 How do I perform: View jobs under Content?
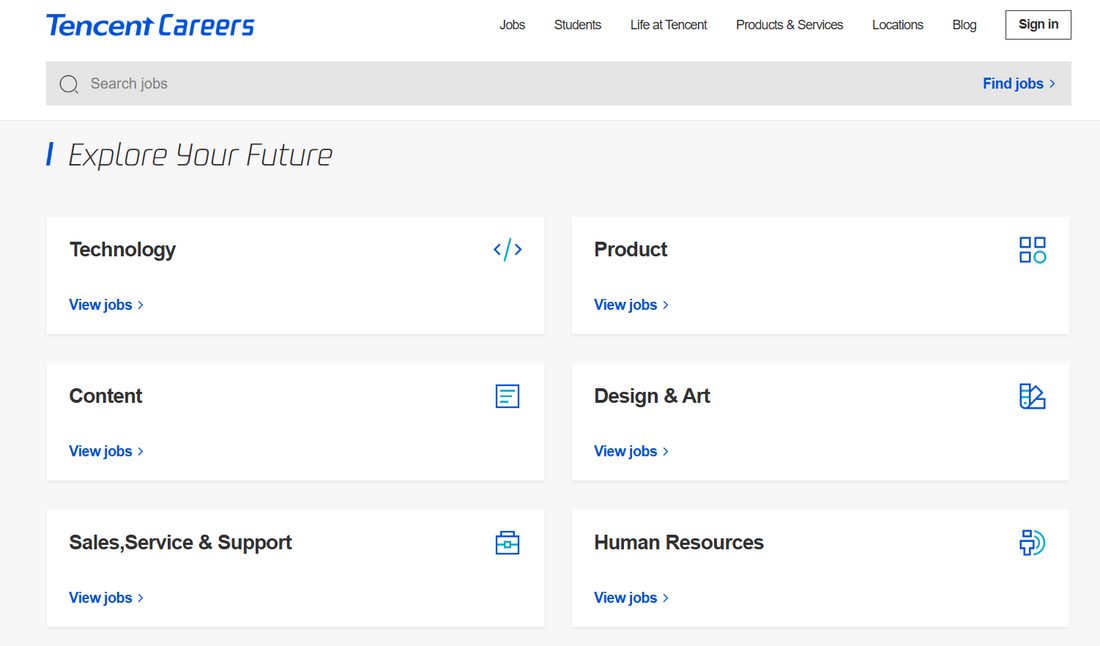click(x=106, y=452)
